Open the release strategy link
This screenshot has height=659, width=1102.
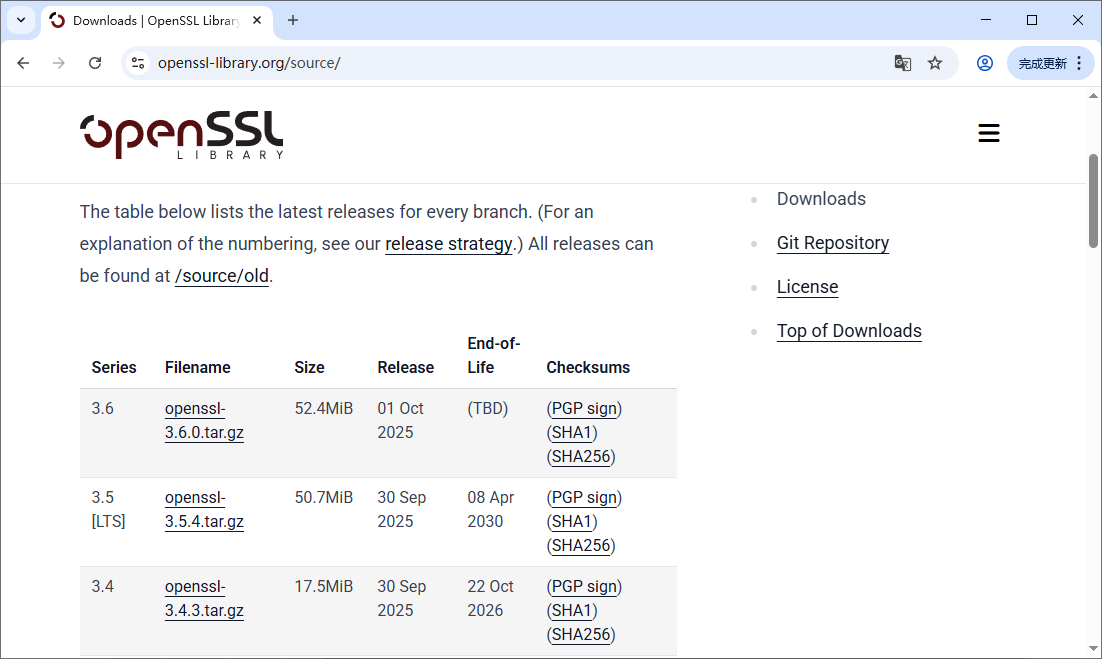(x=448, y=244)
